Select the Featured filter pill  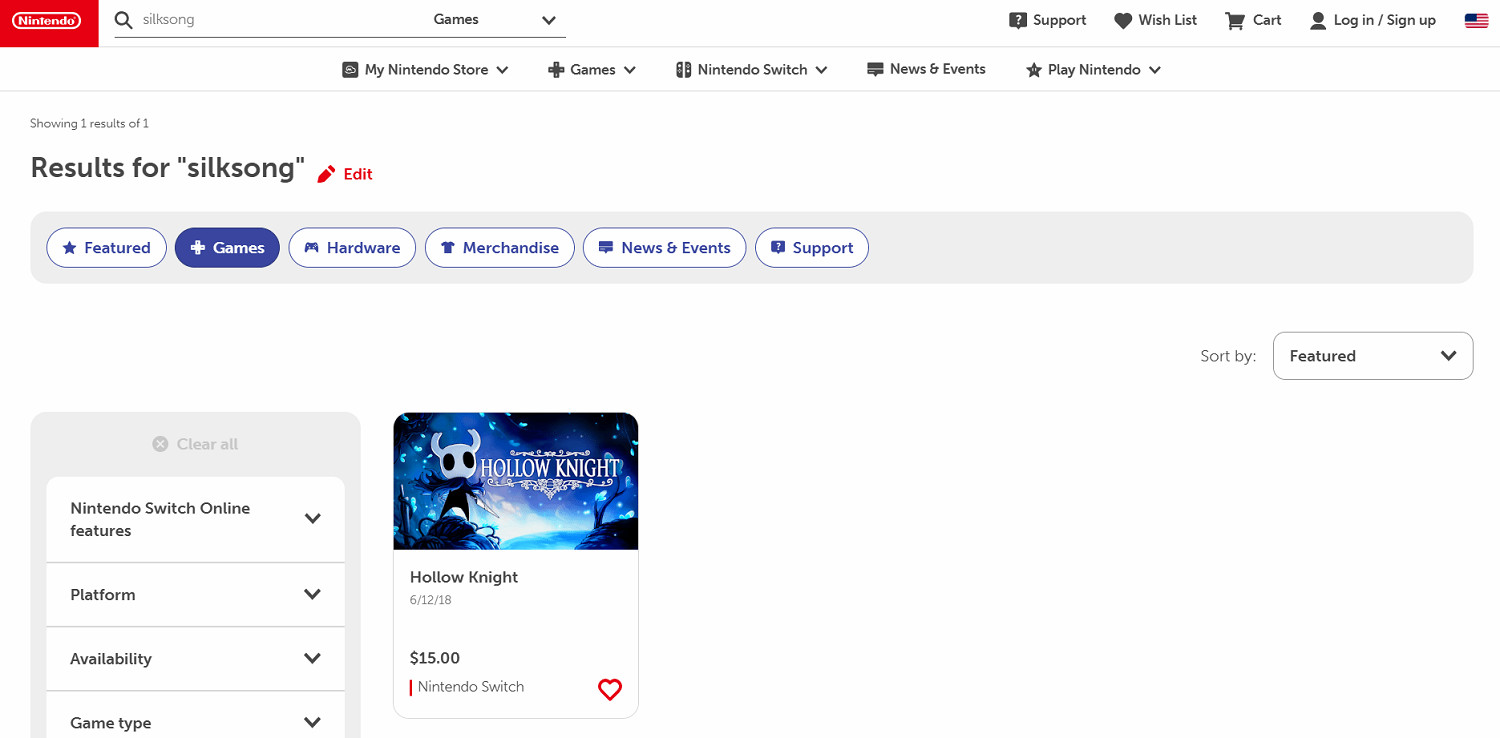pos(106,248)
